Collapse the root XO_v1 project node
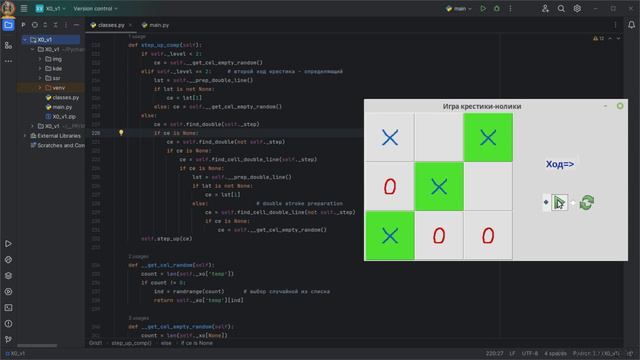Viewport: 640px width, 360px height. [25, 40]
